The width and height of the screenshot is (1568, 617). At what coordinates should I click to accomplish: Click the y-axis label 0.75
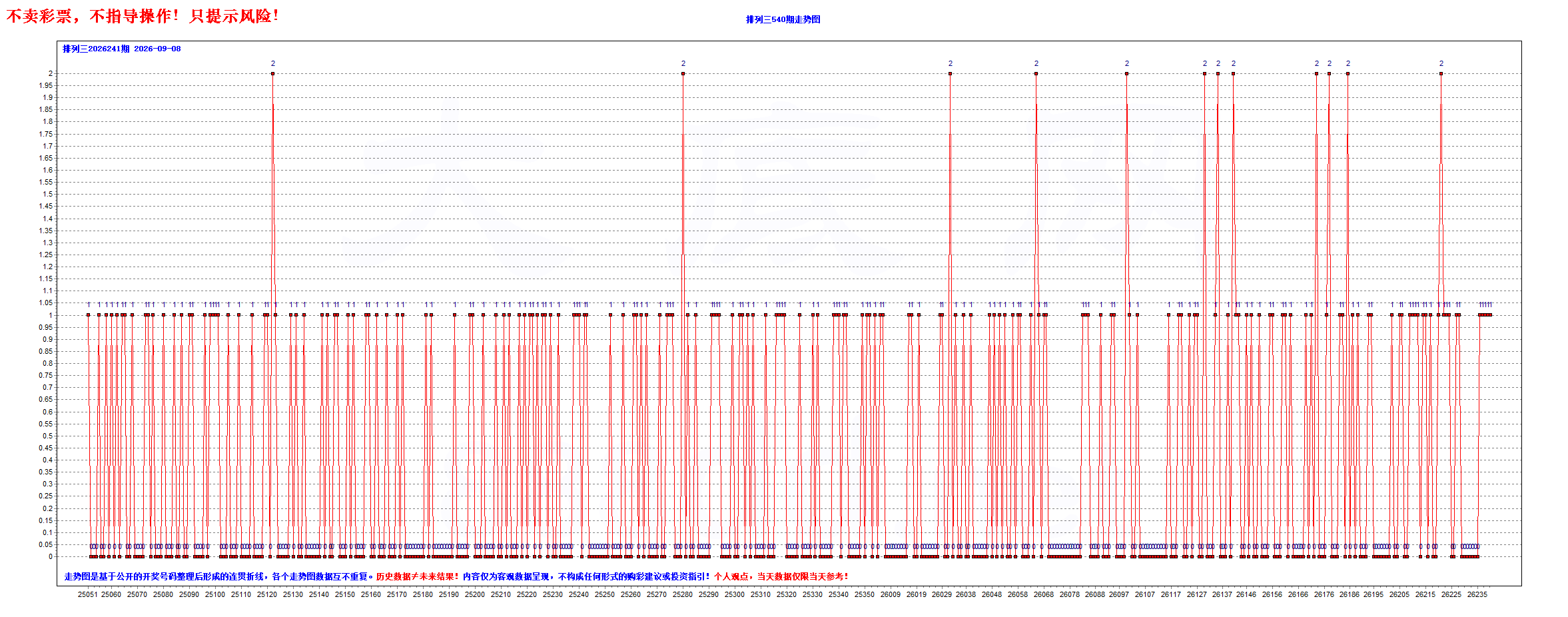coord(45,375)
